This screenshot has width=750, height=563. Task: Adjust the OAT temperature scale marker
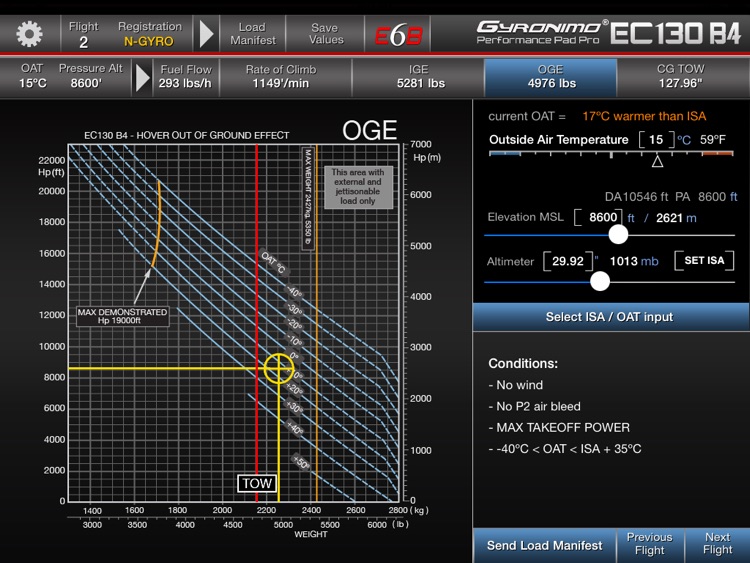[657, 161]
